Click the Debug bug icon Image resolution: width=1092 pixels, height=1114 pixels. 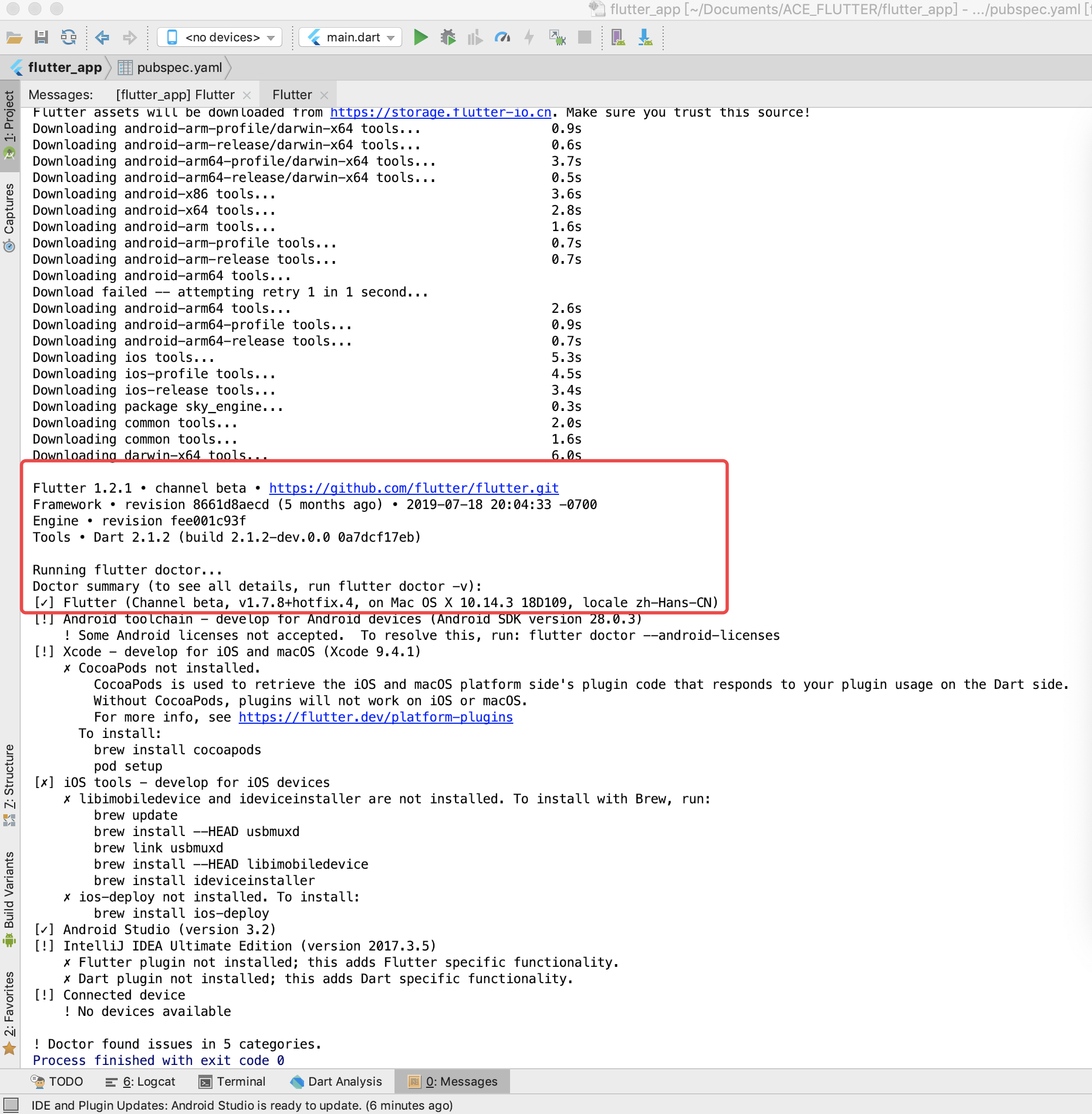point(448,37)
